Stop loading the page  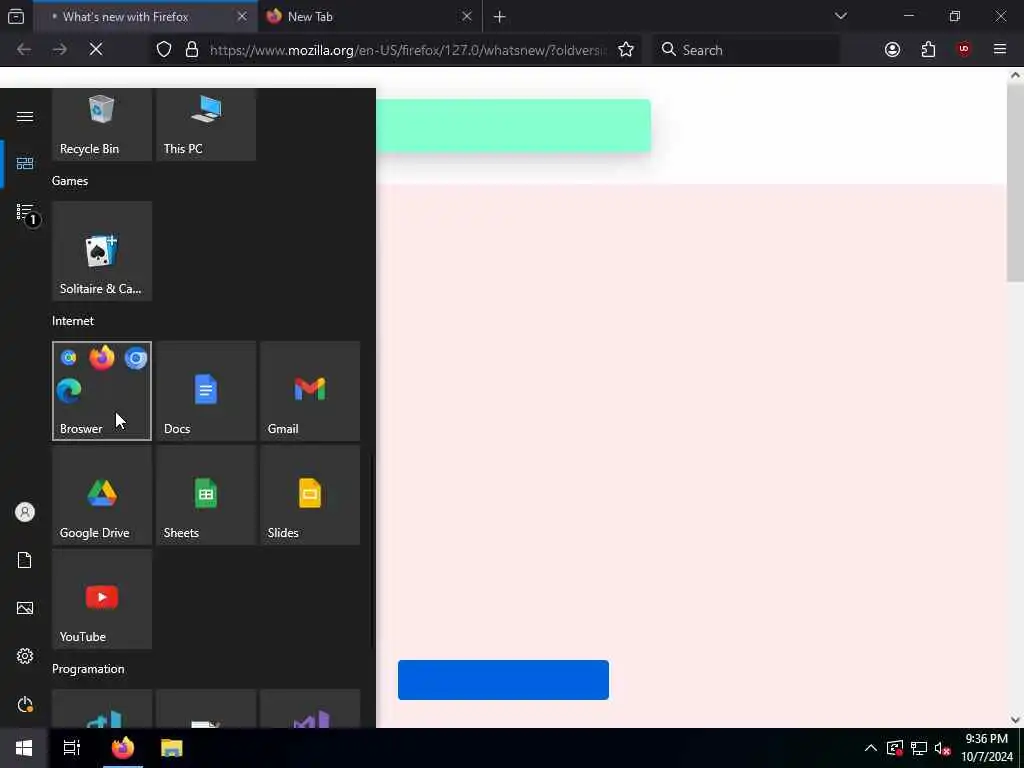click(x=96, y=50)
